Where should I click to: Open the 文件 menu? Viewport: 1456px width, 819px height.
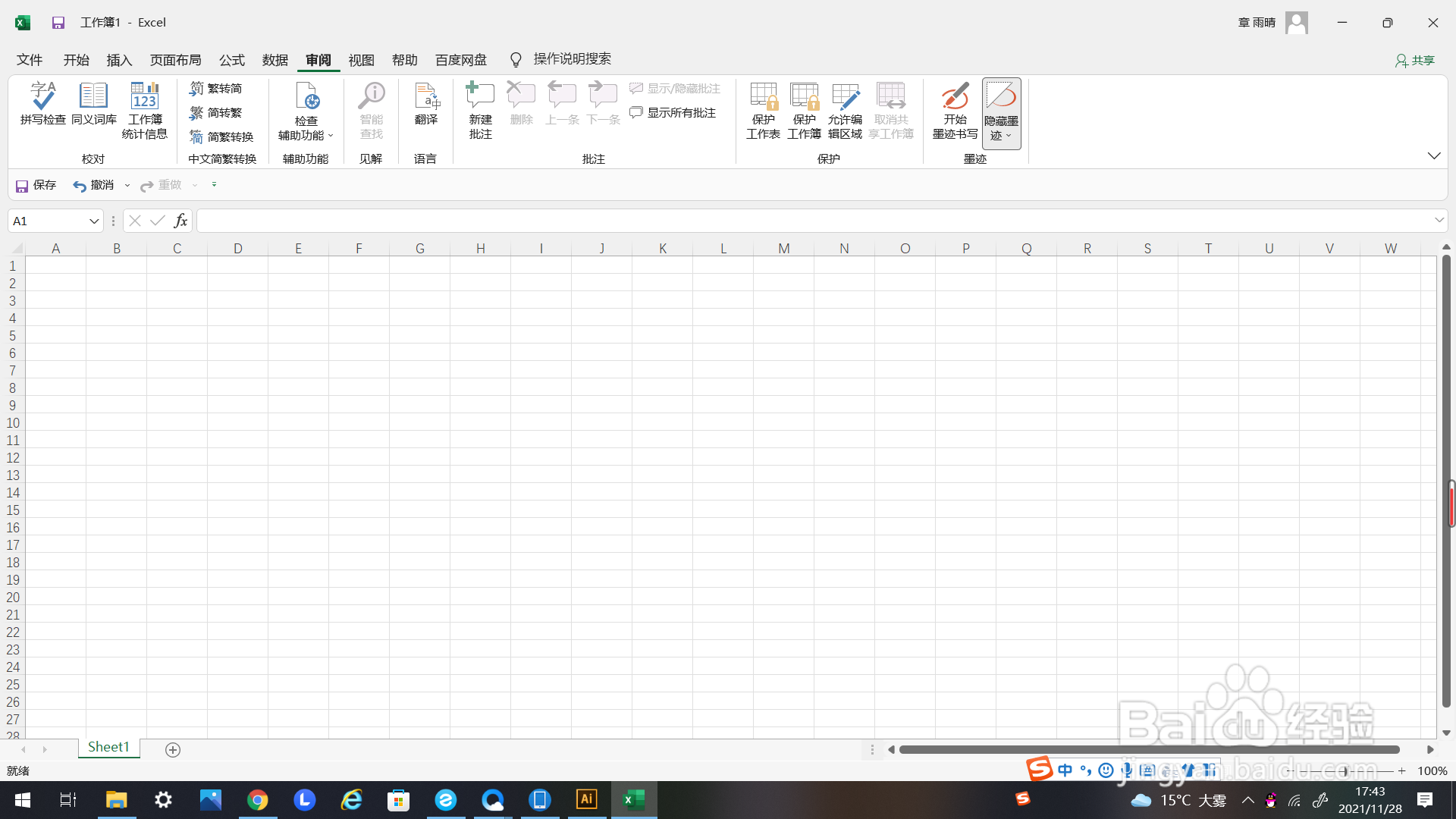tap(30, 60)
